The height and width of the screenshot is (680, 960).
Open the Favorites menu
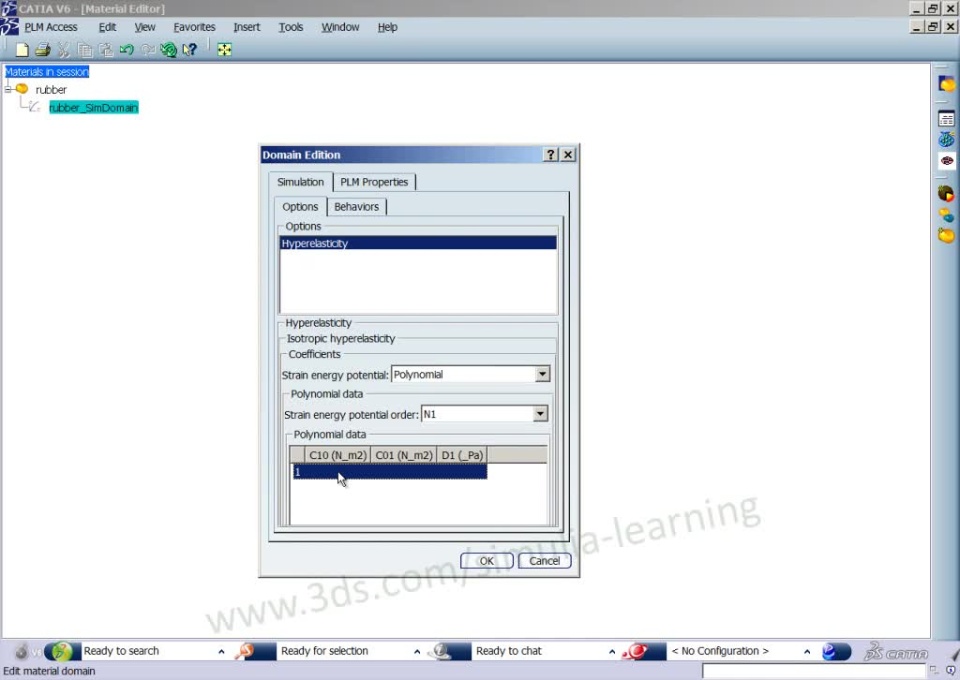tap(194, 27)
